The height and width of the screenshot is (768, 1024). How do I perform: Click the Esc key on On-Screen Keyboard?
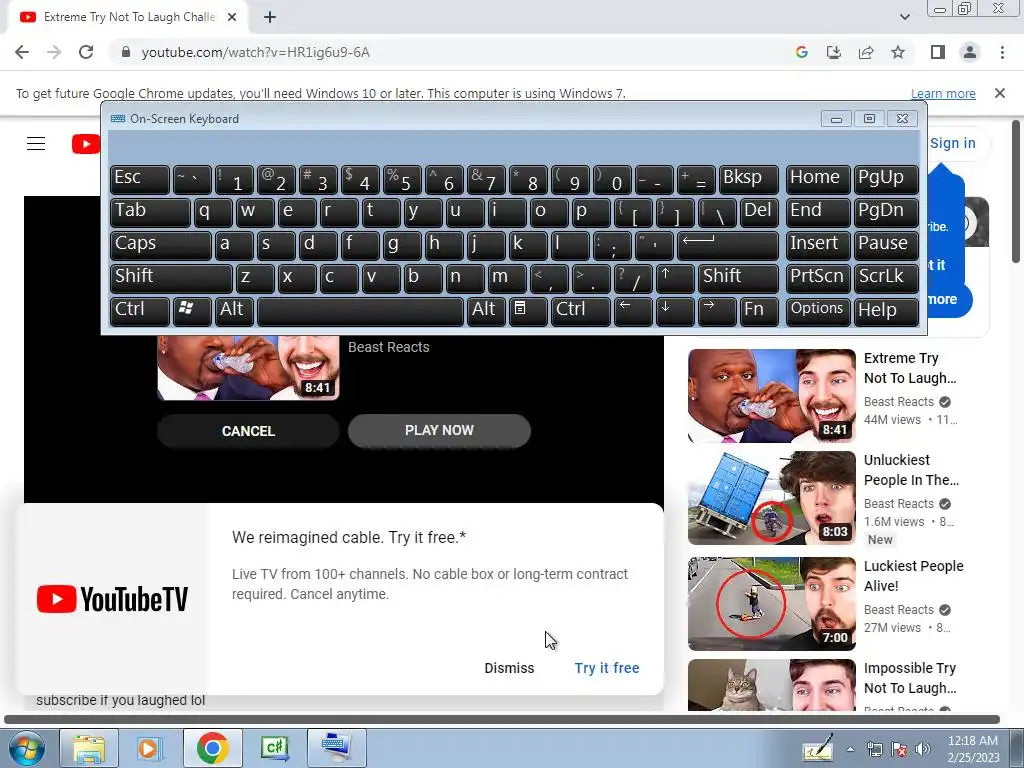(140, 179)
